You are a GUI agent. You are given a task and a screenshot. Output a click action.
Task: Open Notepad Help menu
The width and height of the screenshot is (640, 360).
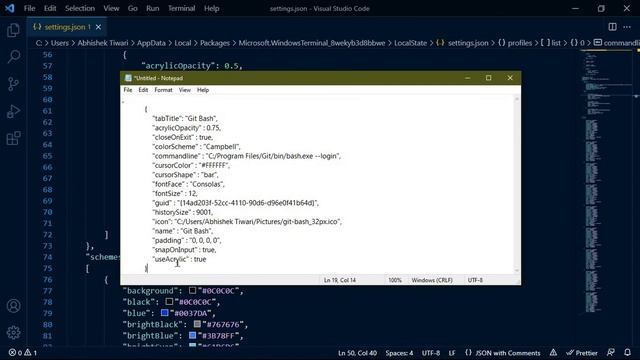[203, 90]
